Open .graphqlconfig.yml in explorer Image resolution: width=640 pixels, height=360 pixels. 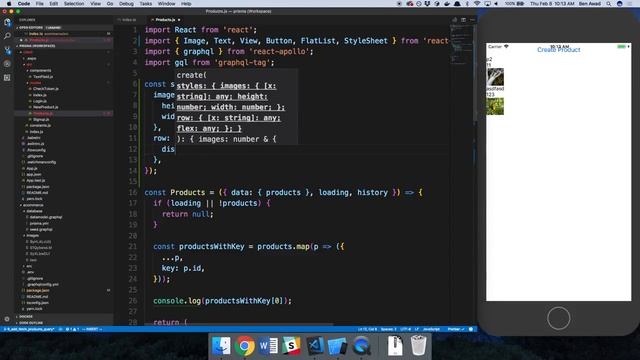42,284
